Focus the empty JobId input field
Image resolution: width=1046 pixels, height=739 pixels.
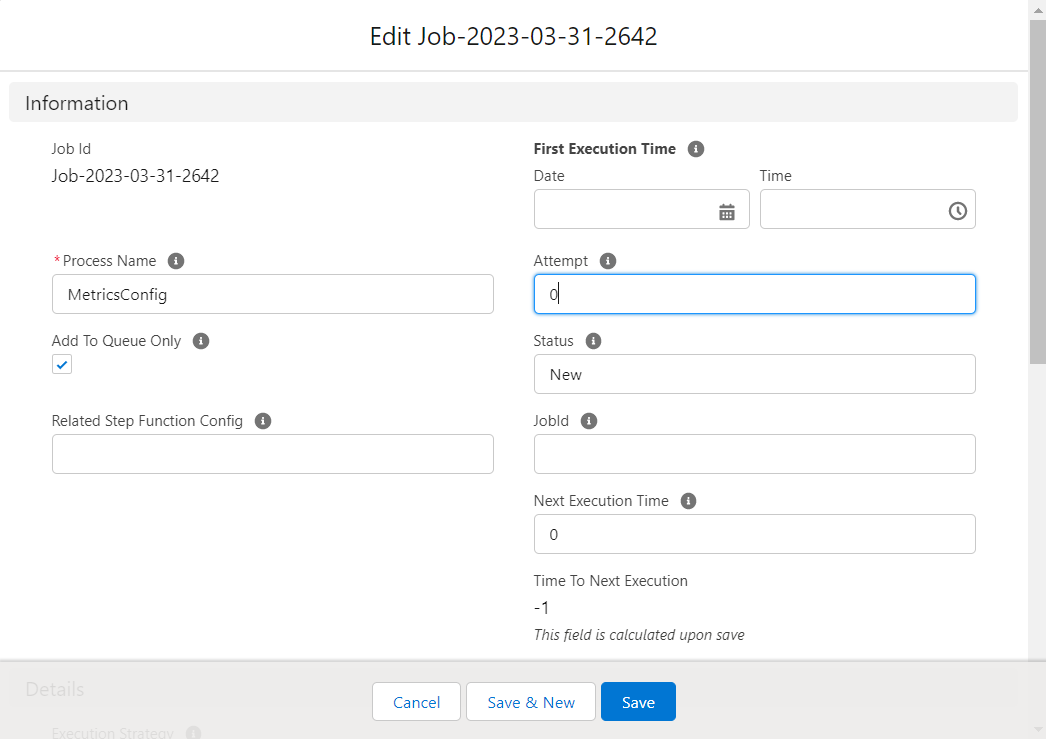(754, 454)
